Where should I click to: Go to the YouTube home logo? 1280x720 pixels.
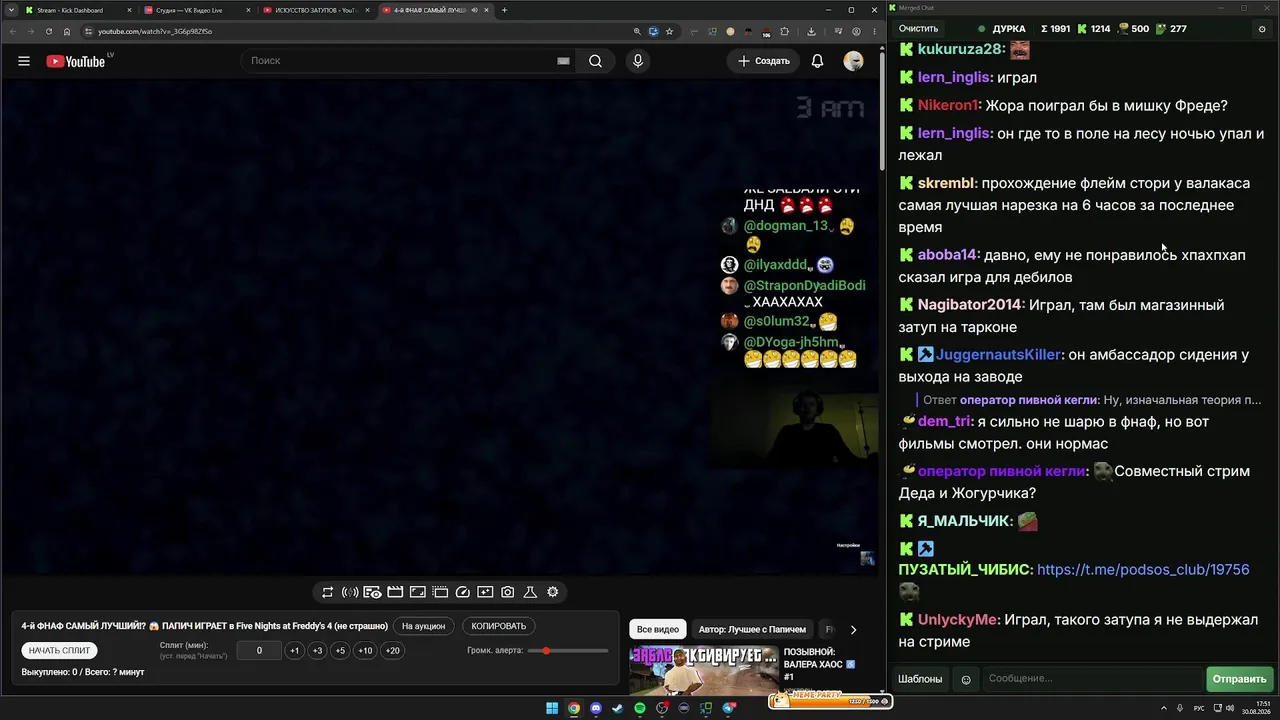pyautogui.click(x=75, y=61)
